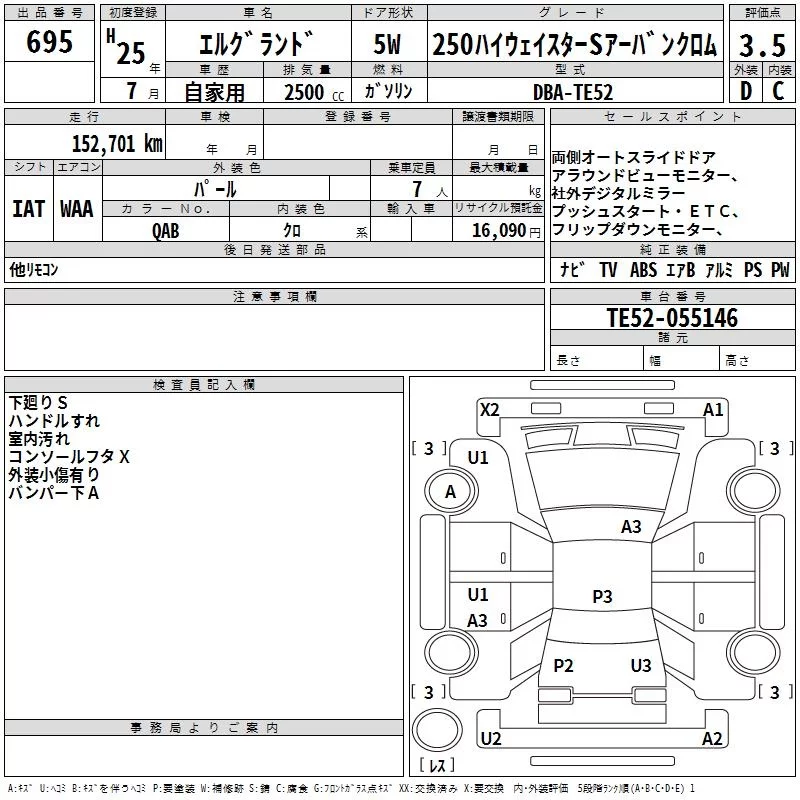Click the ABS equipment label
The image size is (800, 800).
[x=643, y=269]
